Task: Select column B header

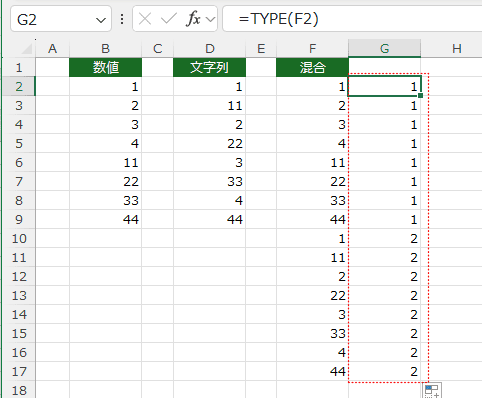Action: coord(105,49)
